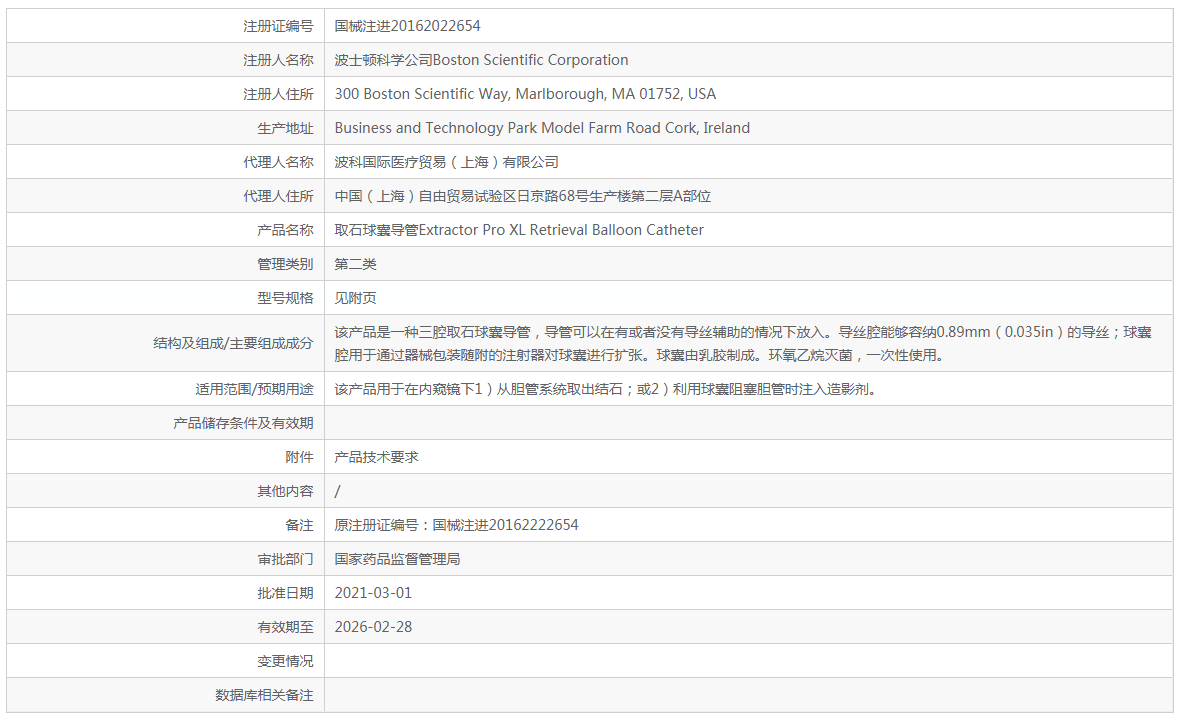The height and width of the screenshot is (721, 1178).
Task: Click the 附件 label
Action: 299,457
